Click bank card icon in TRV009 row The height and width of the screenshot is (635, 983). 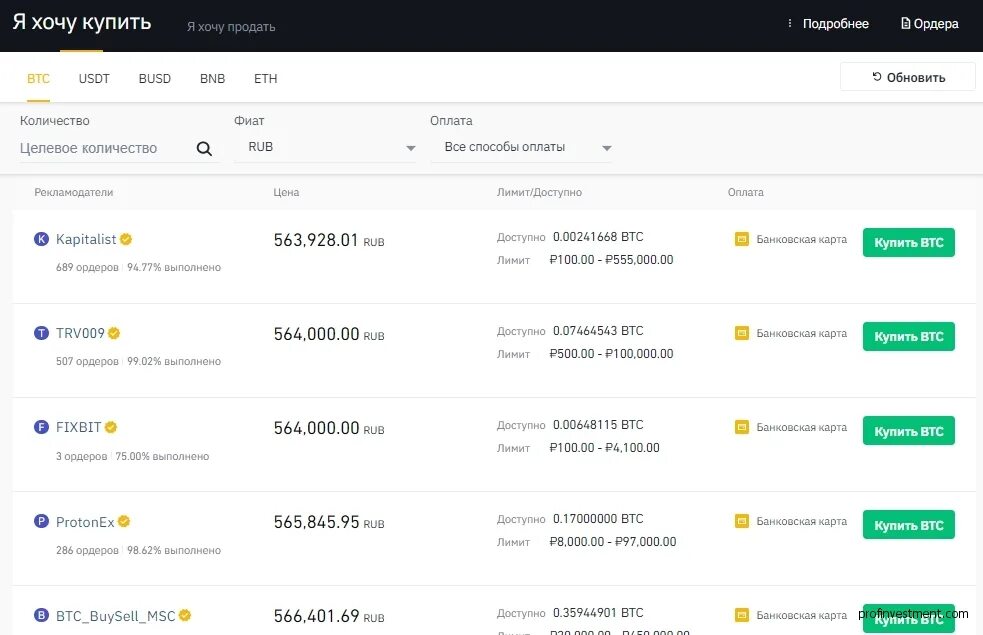tap(742, 333)
